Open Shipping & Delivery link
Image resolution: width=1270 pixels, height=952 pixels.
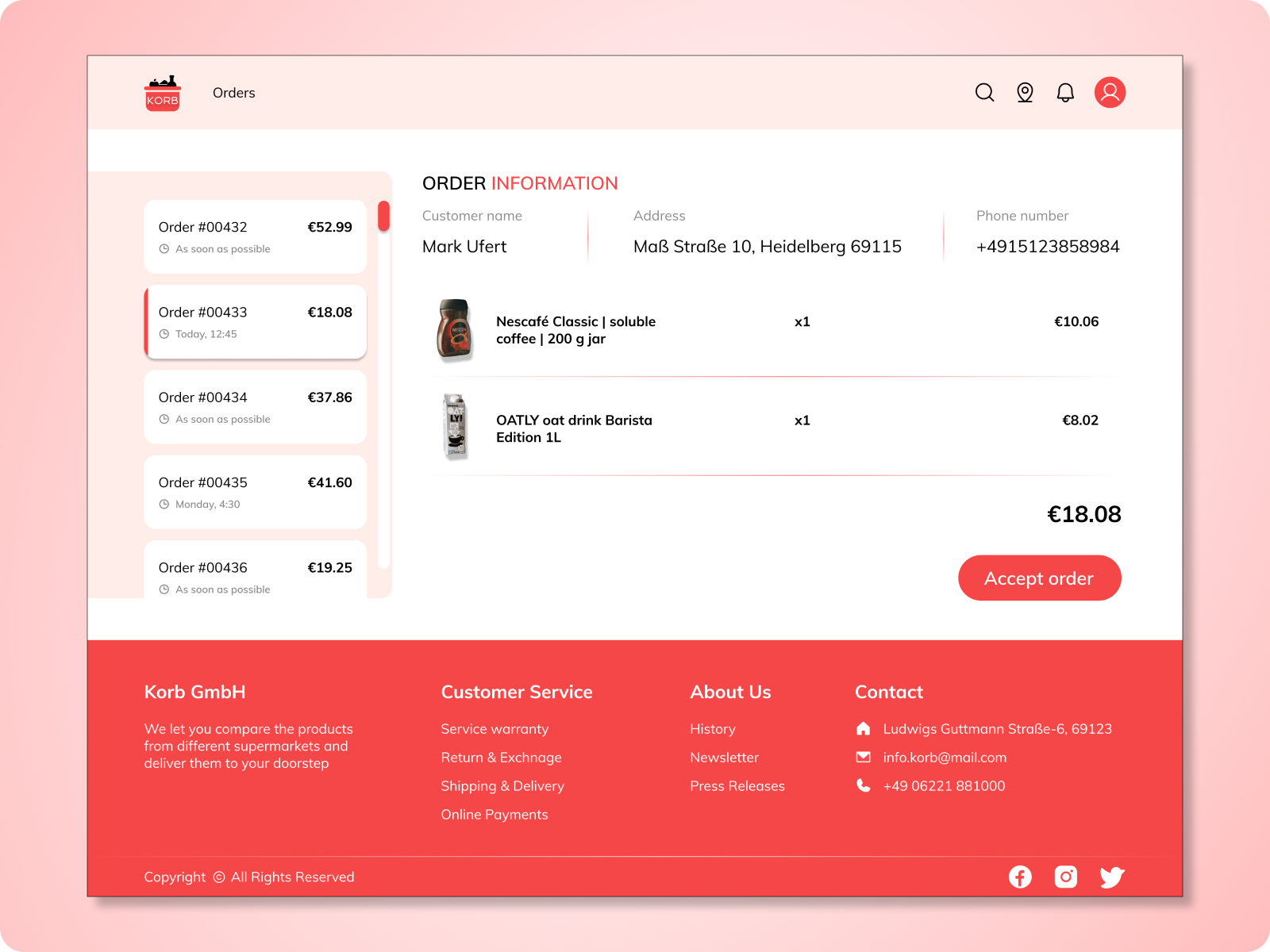(x=502, y=786)
